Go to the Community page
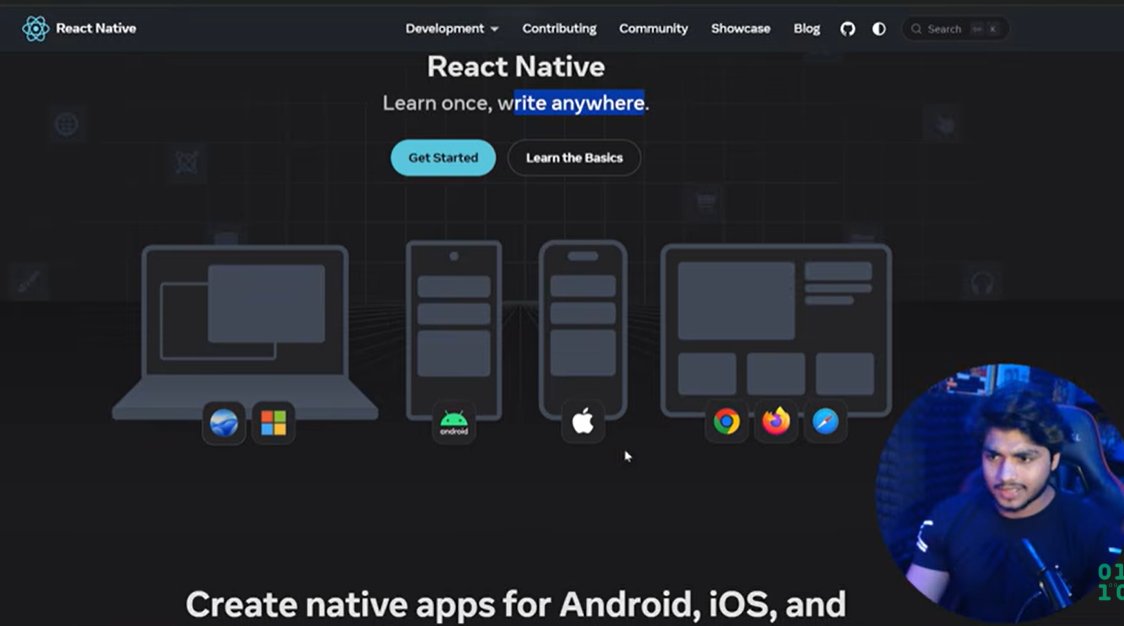Screen dimensions: 1124x626 653,29
